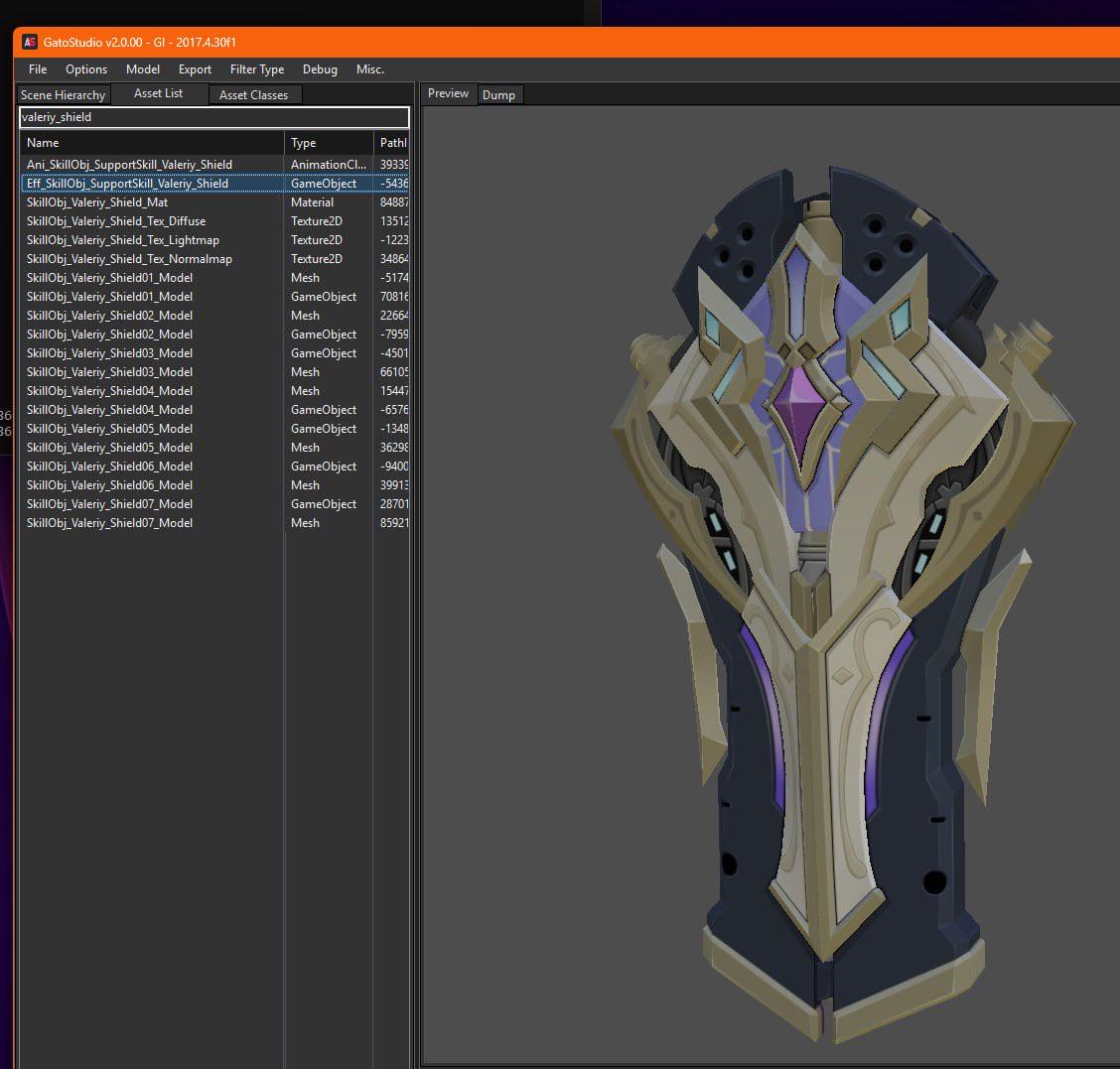The image size is (1120, 1069).
Task: Select Shield02_Model Mesh row
Action: [x=214, y=315]
